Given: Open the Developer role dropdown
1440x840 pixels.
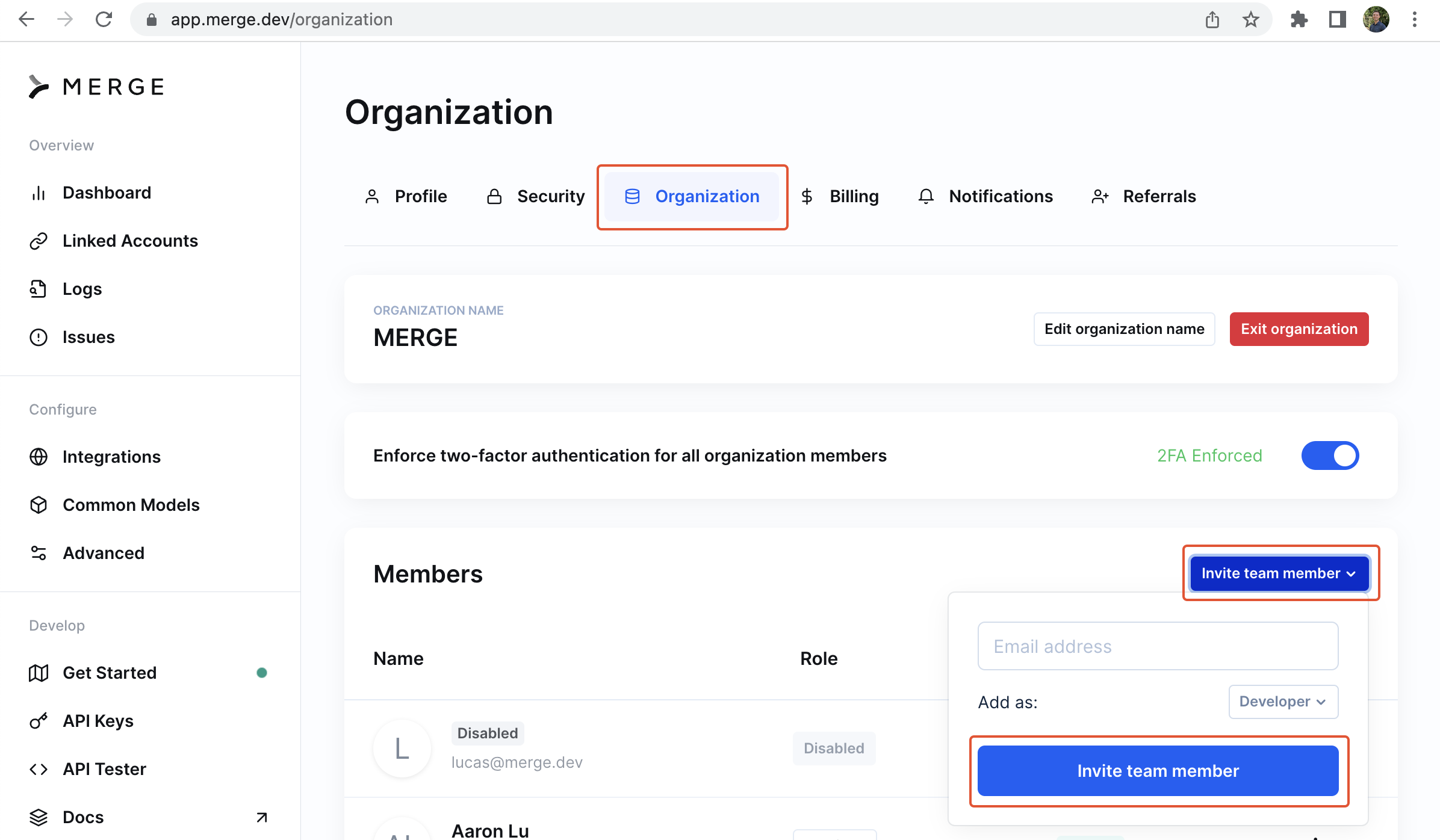Looking at the screenshot, I should tap(1283, 702).
